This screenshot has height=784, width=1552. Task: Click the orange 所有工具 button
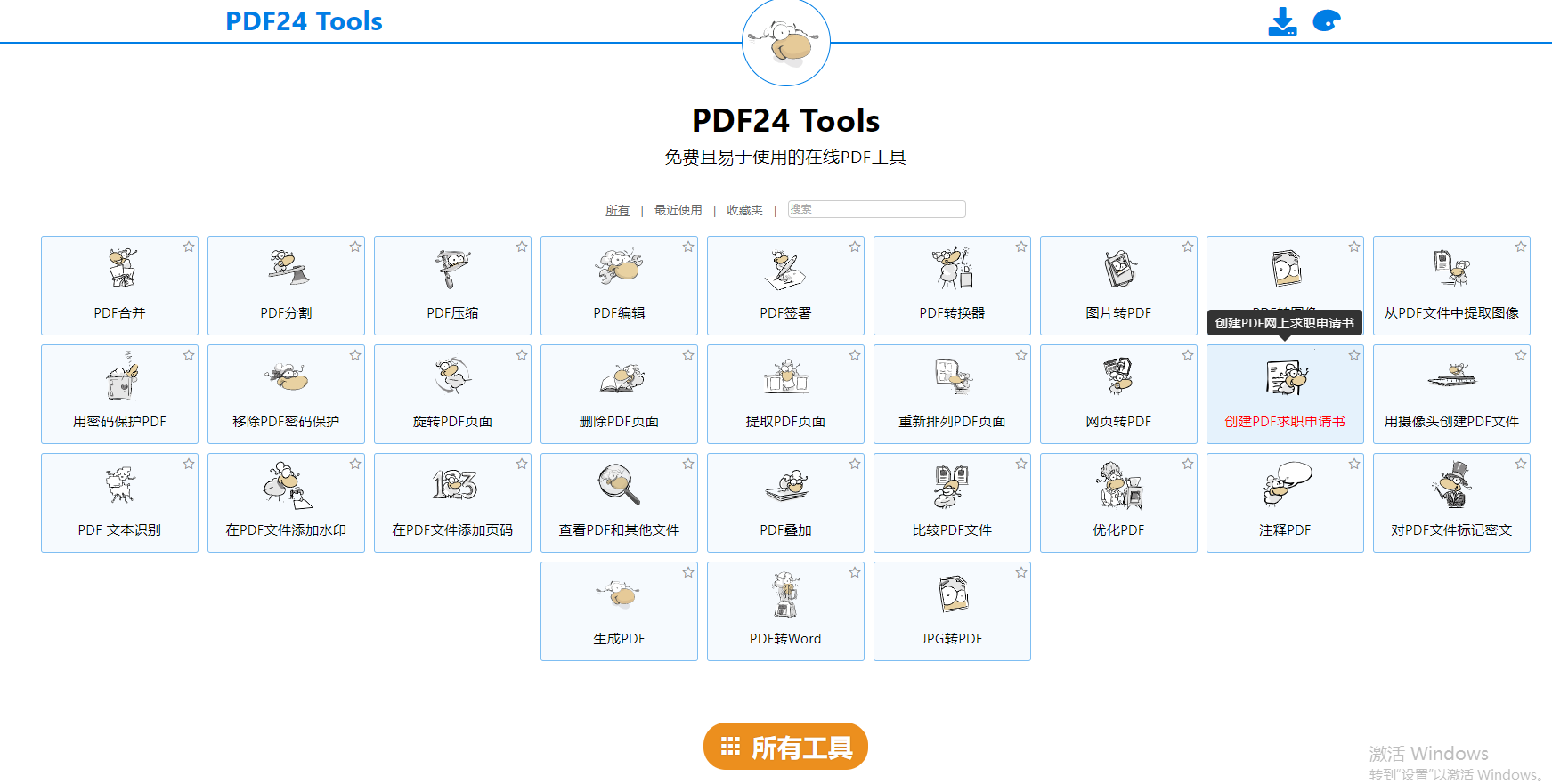point(785,747)
